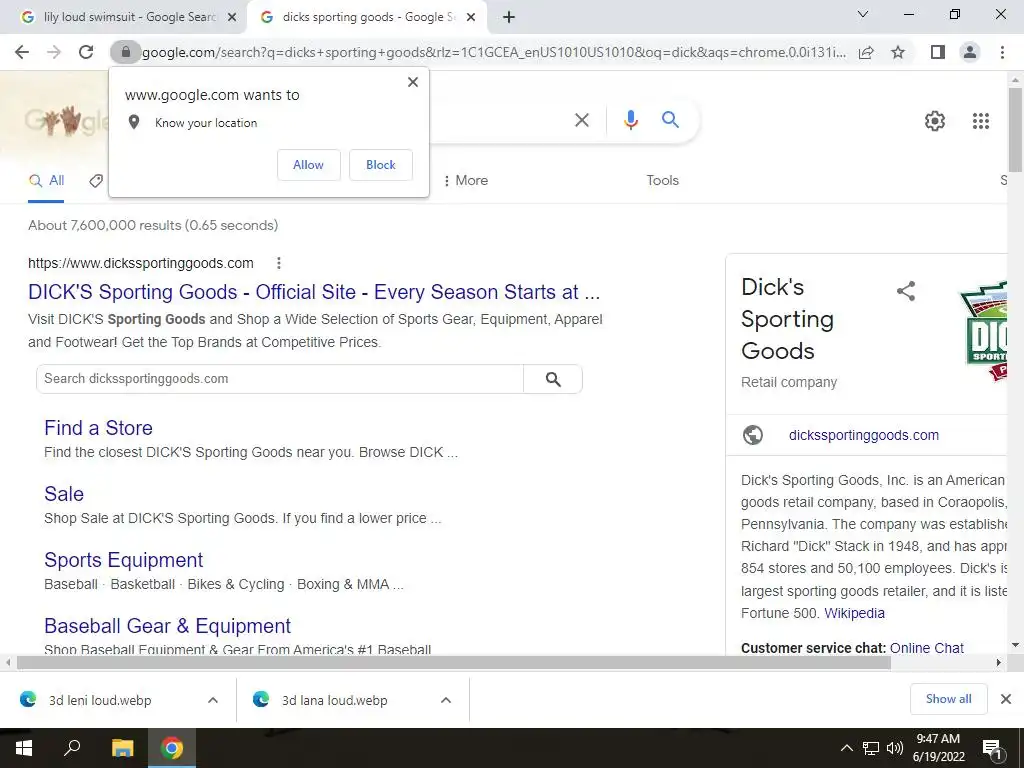Close the downloads bar

[1006, 699]
